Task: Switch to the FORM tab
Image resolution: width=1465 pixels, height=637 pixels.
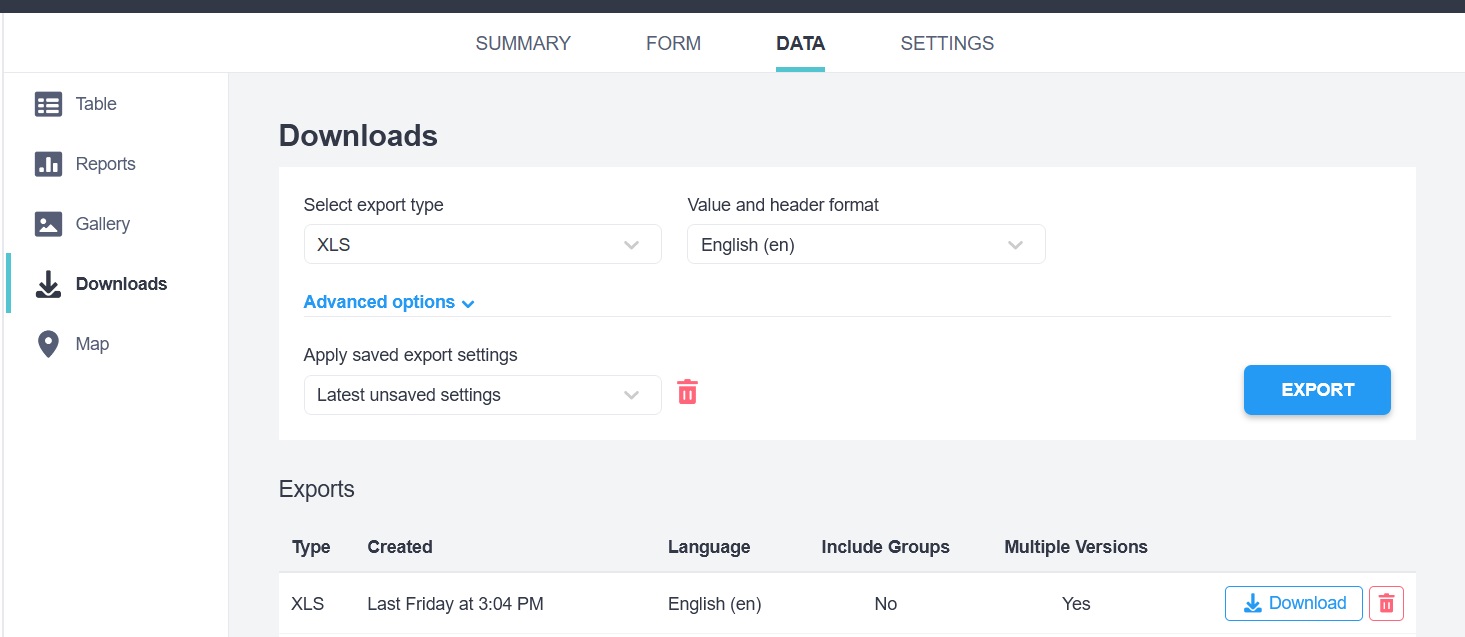Action: tap(673, 43)
